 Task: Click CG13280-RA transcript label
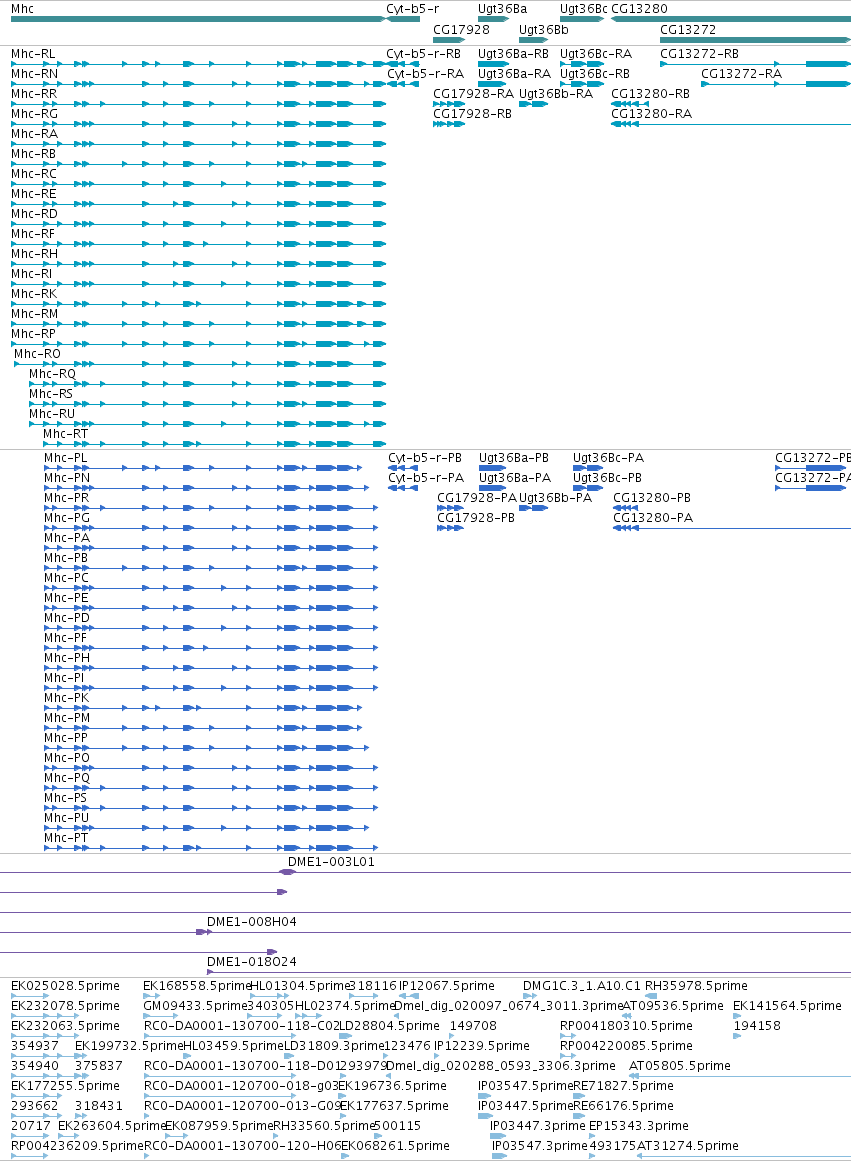(x=652, y=114)
